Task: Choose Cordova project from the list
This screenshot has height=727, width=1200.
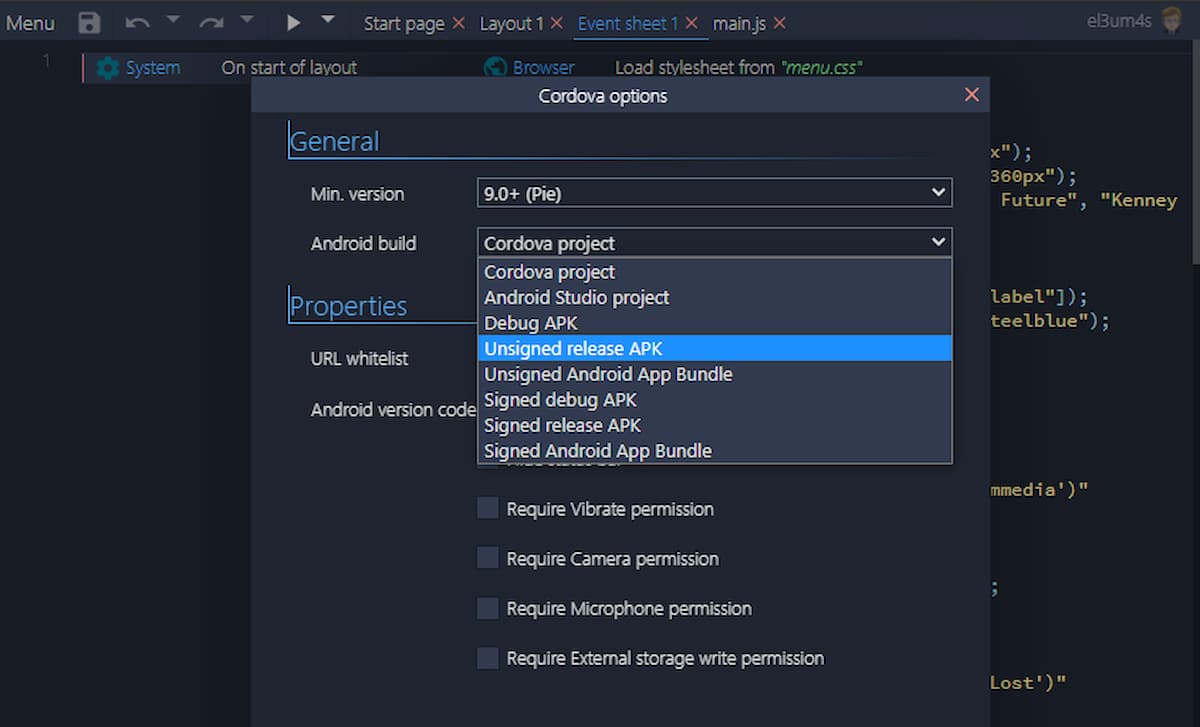Action: pos(714,272)
